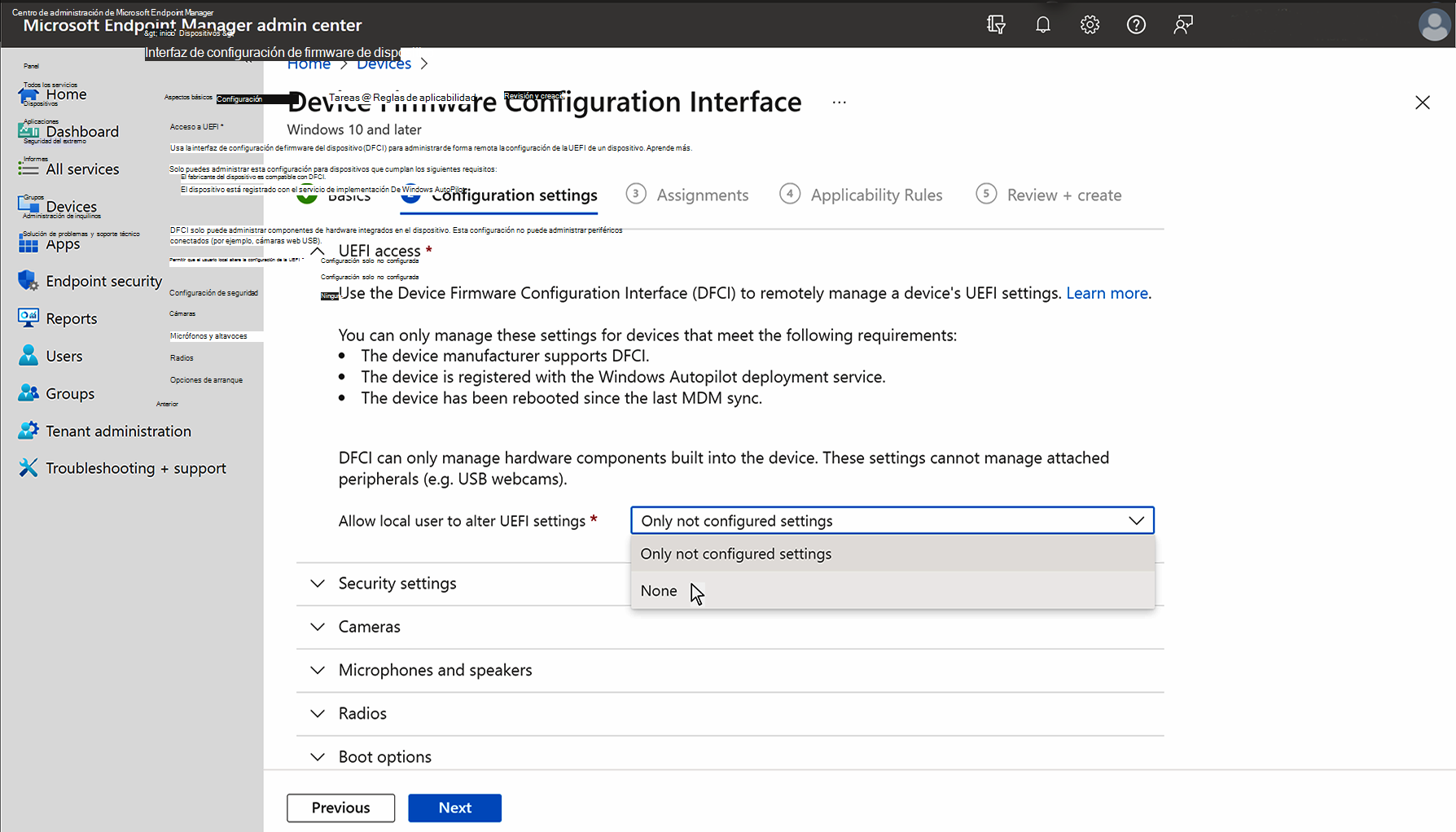Open the settings gear menu
Image resolution: width=1456 pixels, height=832 pixels.
coord(1090,24)
